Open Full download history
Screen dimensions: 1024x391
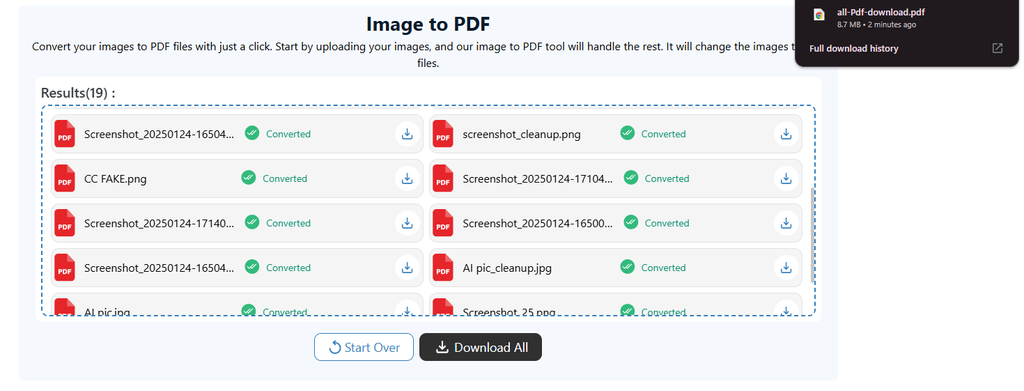click(x=854, y=49)
